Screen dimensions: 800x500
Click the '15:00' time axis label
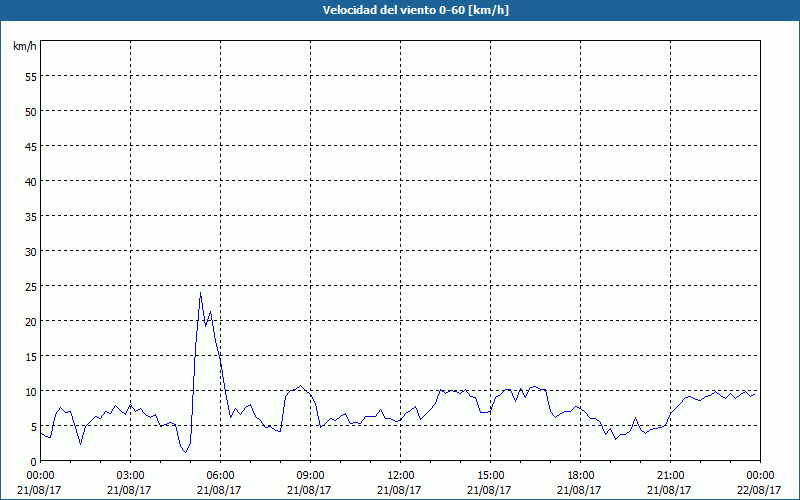490,476
